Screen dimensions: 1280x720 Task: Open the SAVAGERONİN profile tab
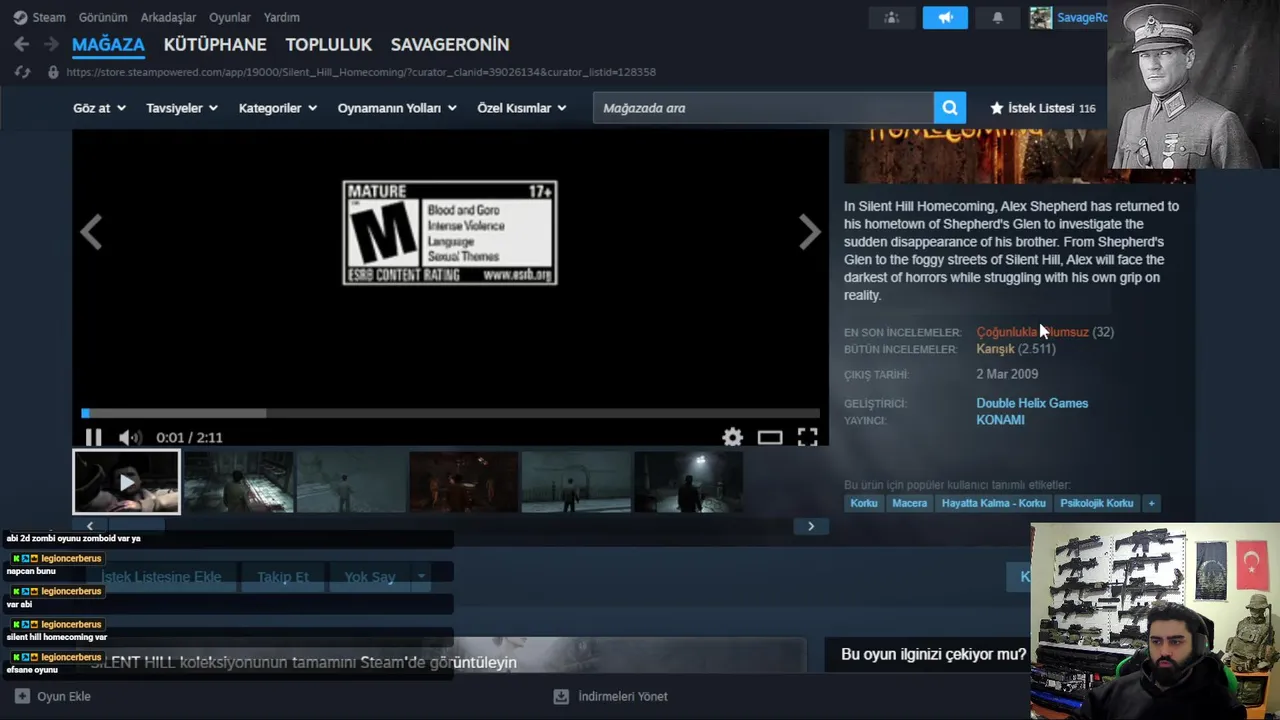tap(450, 45)
